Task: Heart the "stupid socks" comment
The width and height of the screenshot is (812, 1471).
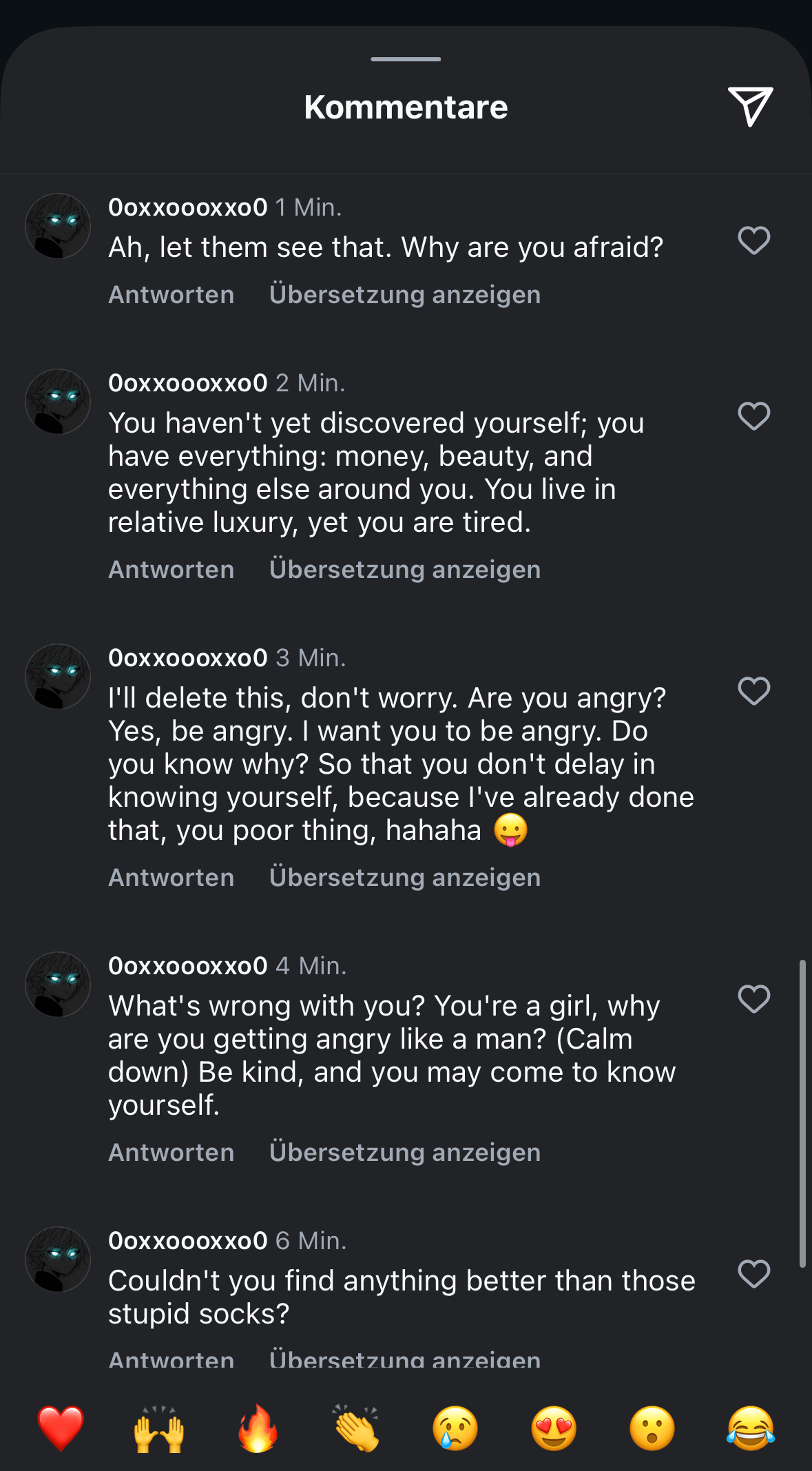Action: (x=753, y=1274)
